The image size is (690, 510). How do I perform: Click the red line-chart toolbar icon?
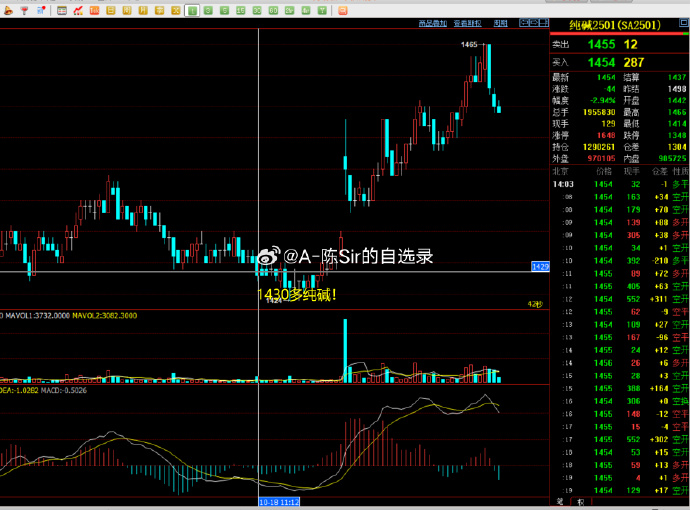coord(77,10)
